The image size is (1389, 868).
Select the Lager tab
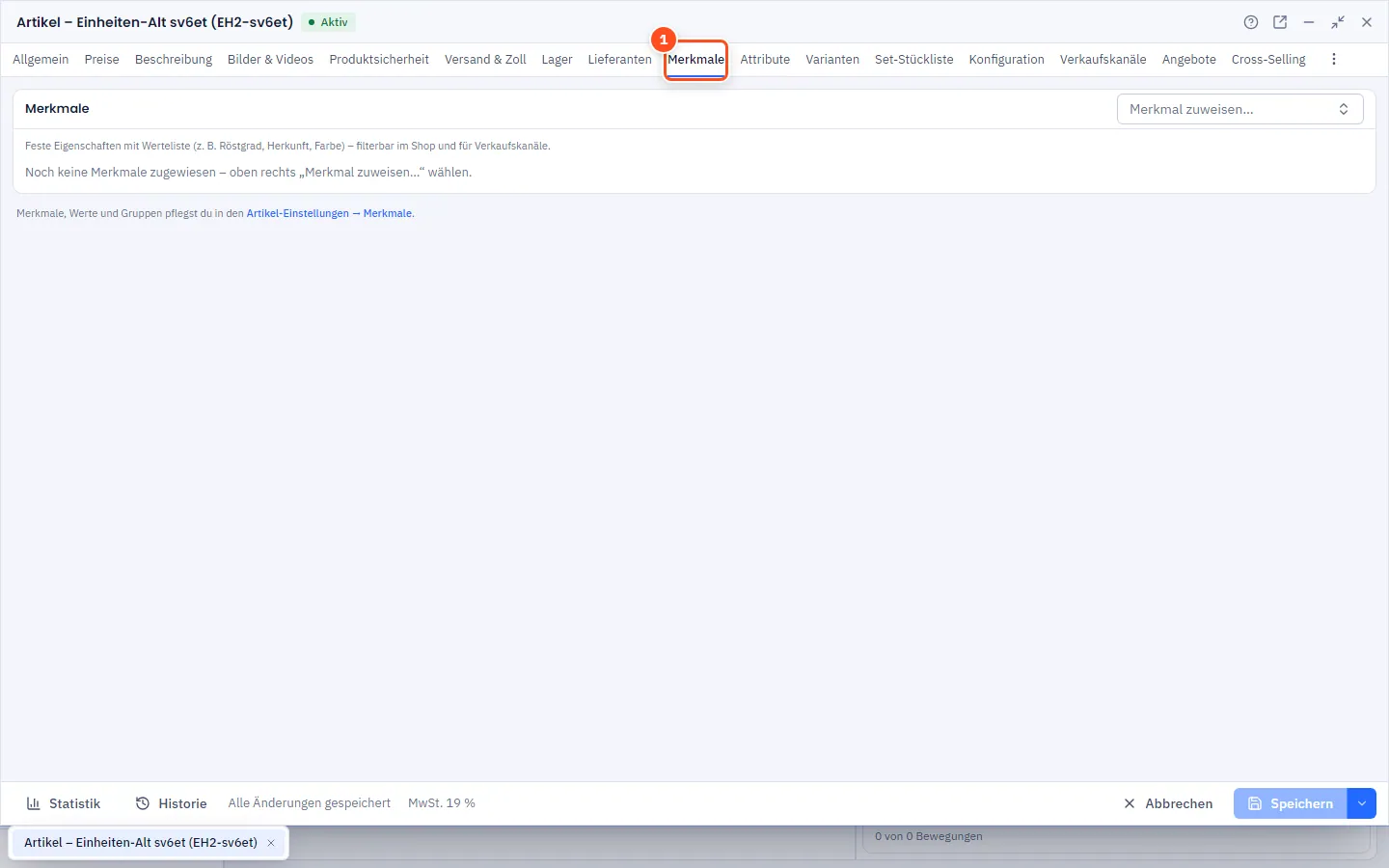click(x=557, y=60)
